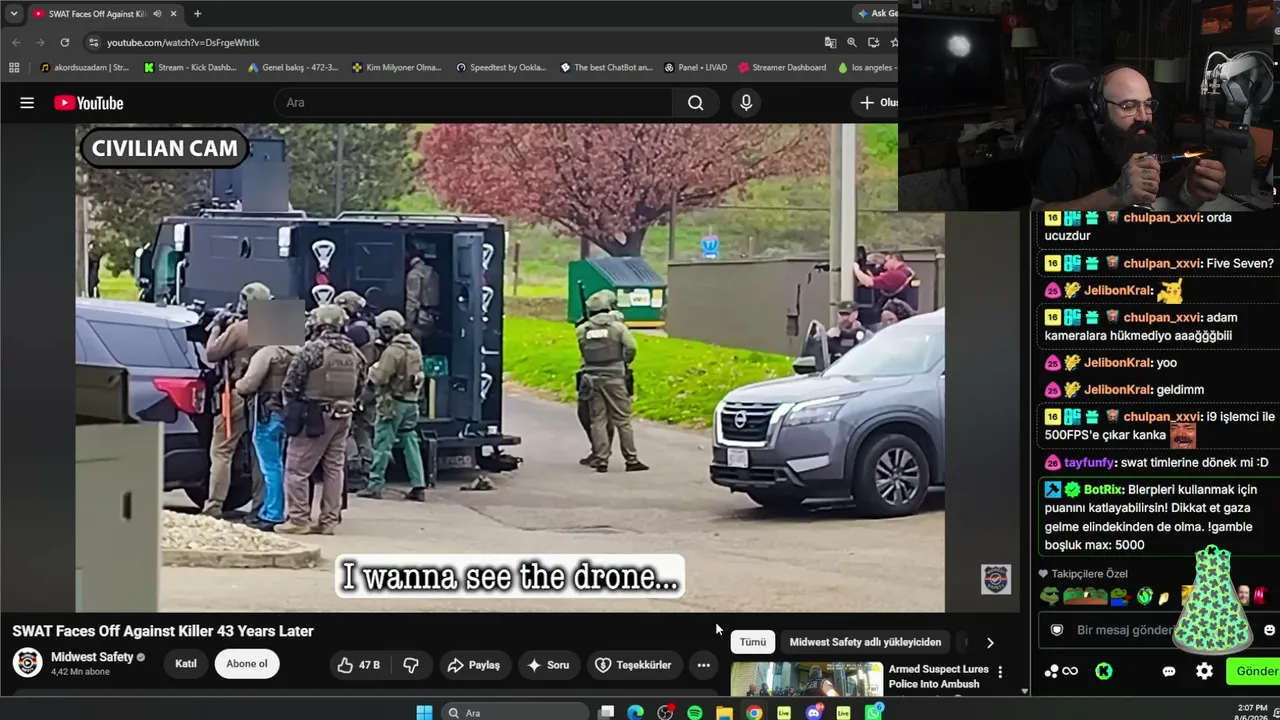
Task: Open the chat settings gear icon
Action: click(1204, 672)
